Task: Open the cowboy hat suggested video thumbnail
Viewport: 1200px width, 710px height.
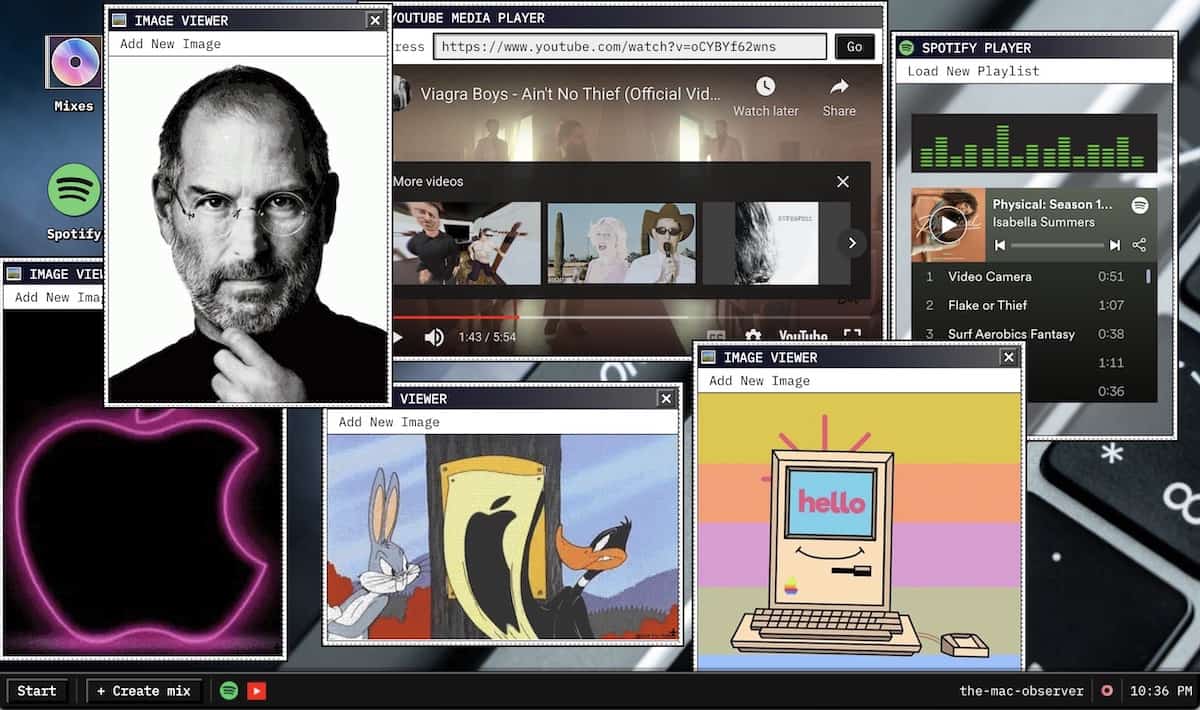Action: (x=621, y=243)
